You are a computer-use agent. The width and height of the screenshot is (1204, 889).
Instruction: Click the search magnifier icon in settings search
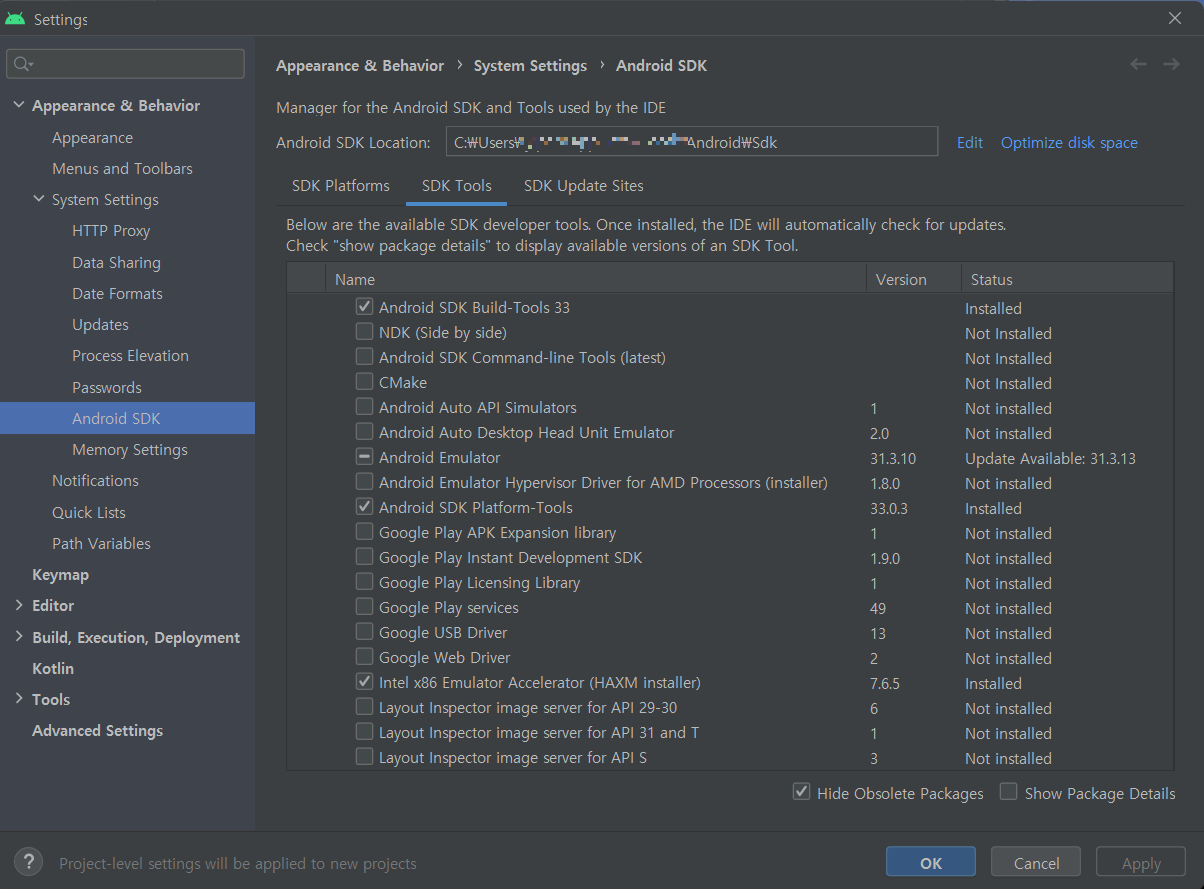click(21, 64)
